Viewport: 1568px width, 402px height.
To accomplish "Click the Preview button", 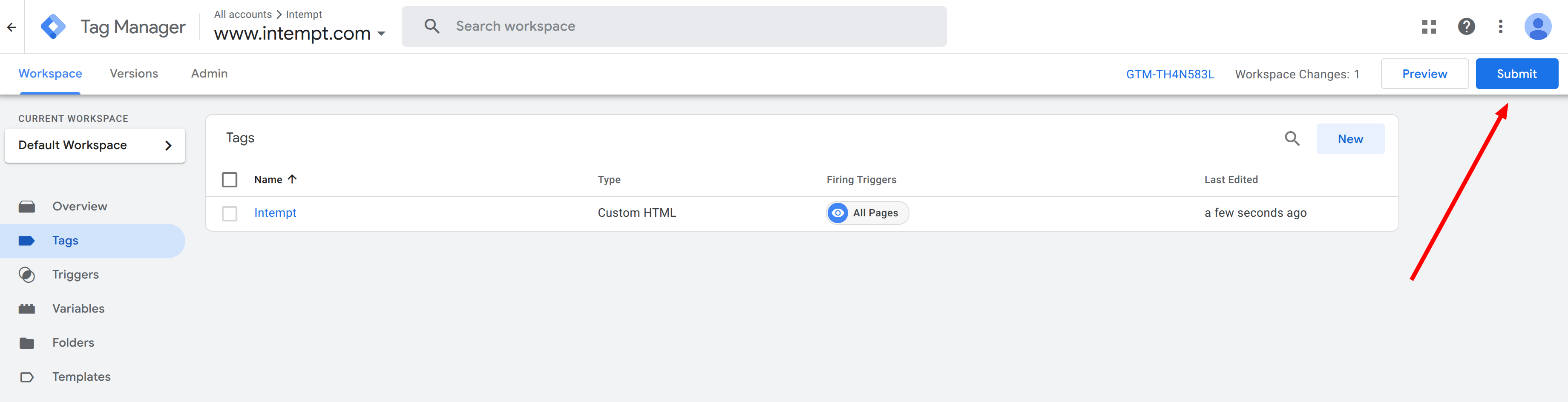I will 1424,74.
